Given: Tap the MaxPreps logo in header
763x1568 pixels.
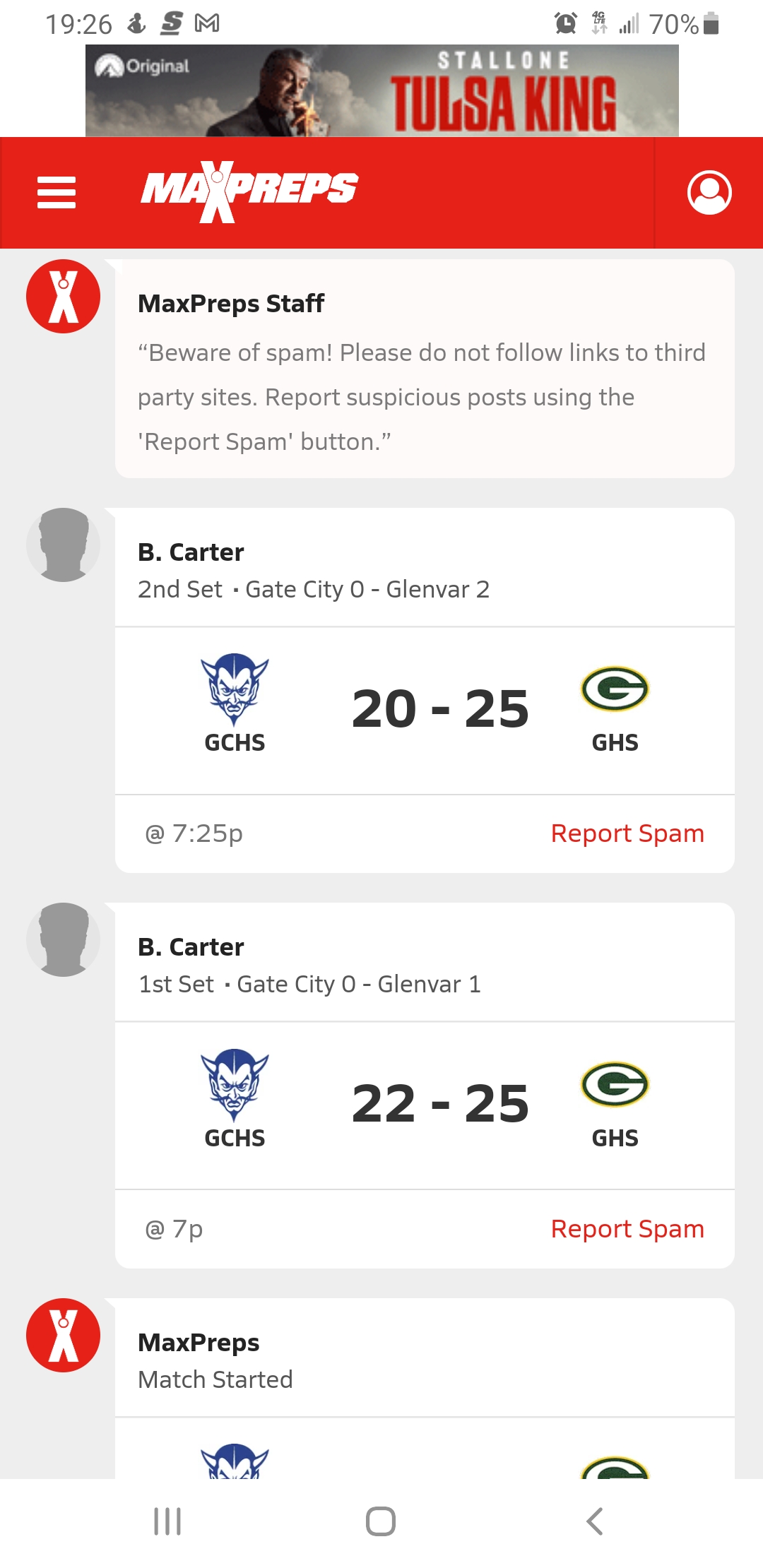Looking at the screenshot, I should [x=249, y=191].
